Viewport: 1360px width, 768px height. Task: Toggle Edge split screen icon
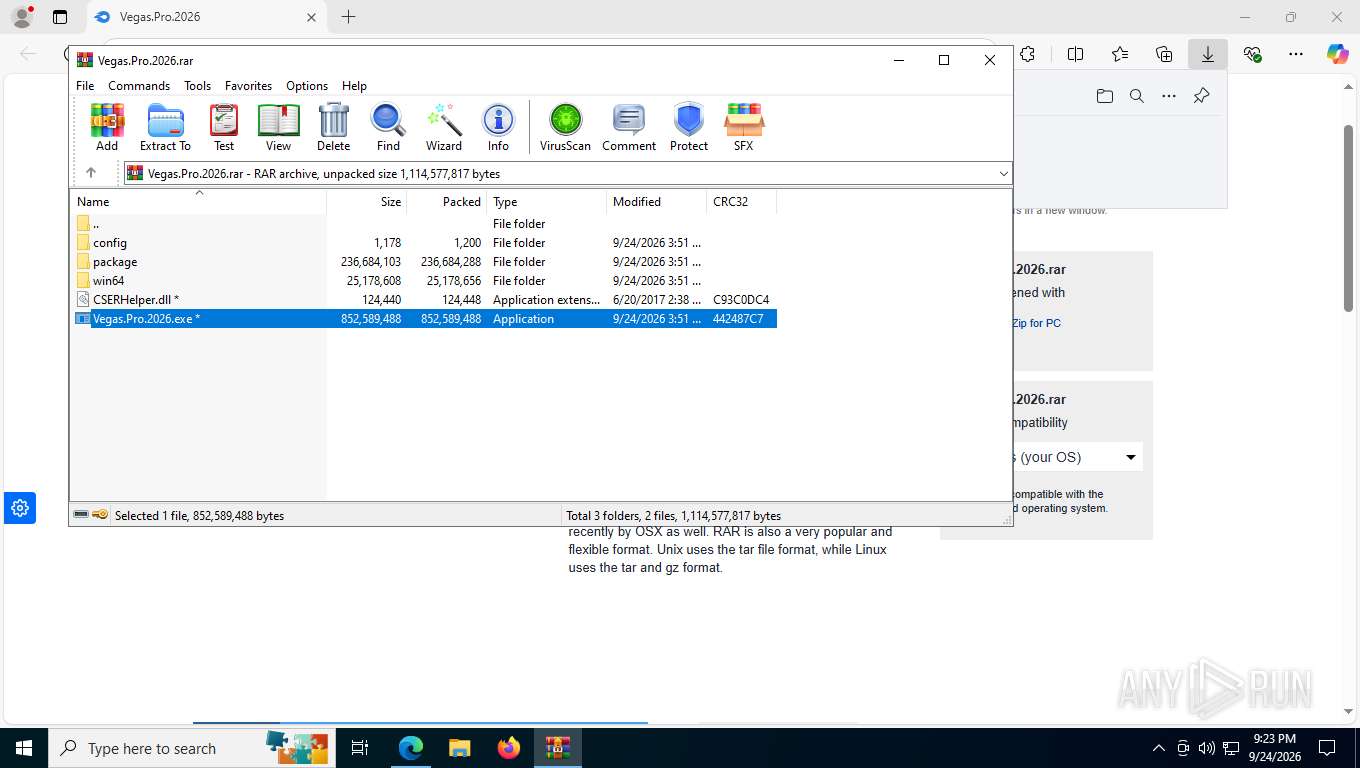pos(1076,55)
